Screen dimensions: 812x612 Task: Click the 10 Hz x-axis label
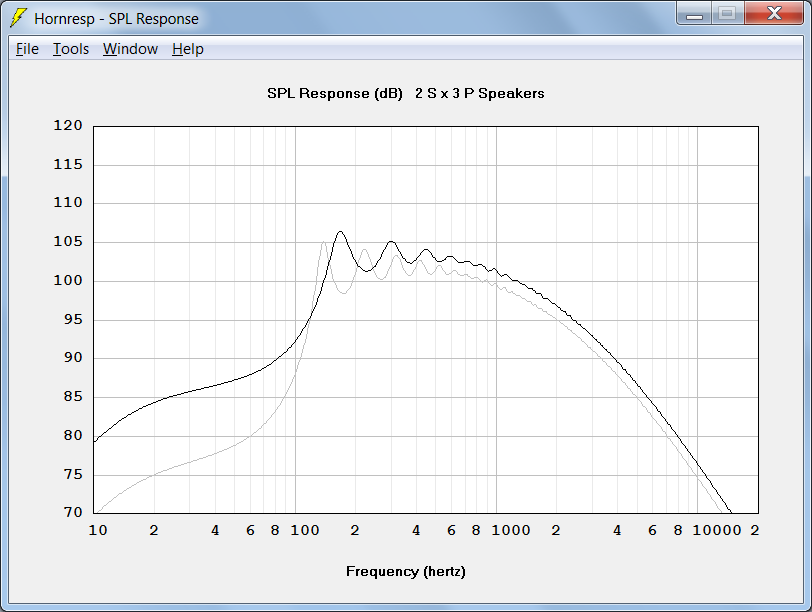point(98,530)
